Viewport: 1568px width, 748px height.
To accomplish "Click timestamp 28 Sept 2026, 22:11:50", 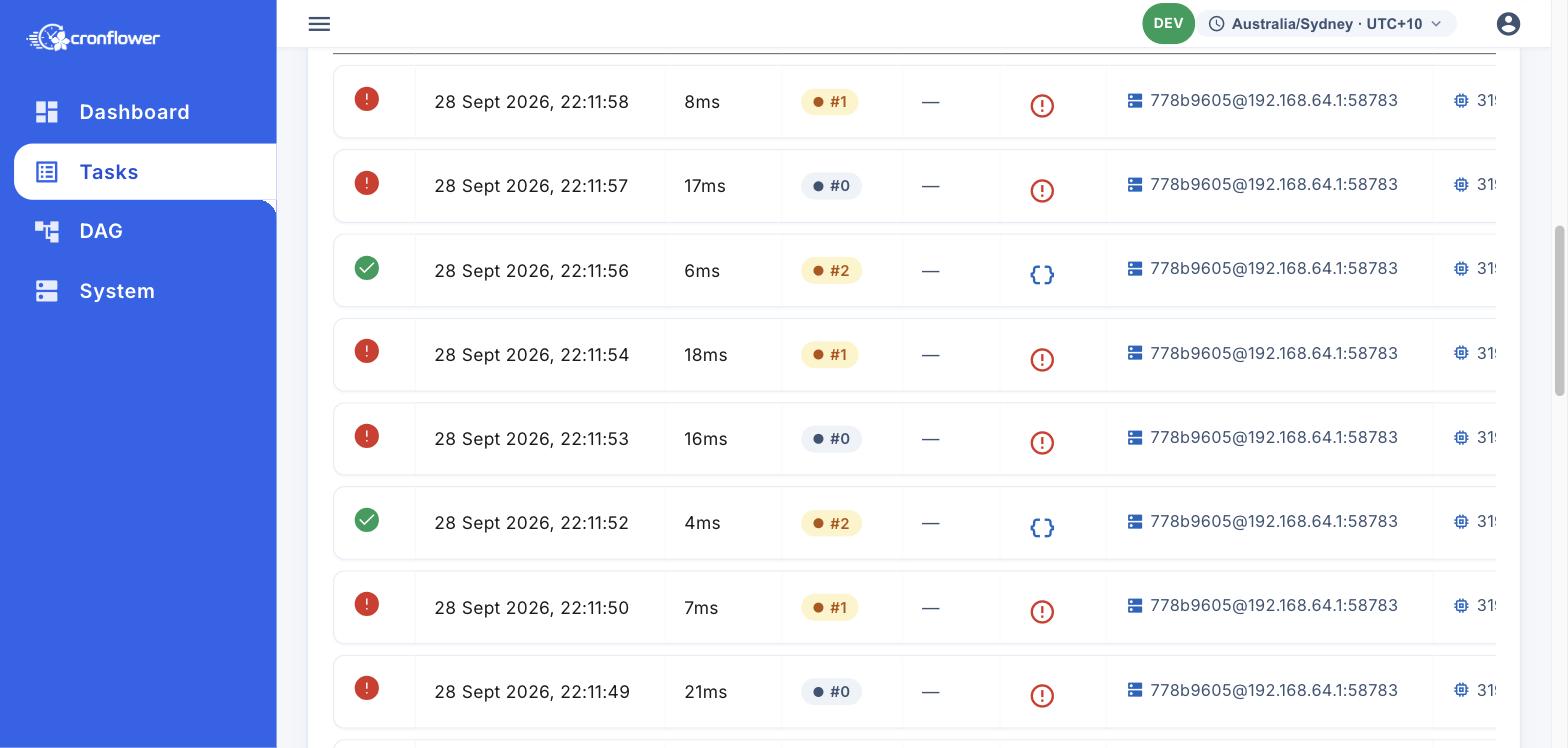I will click(532, 608).
